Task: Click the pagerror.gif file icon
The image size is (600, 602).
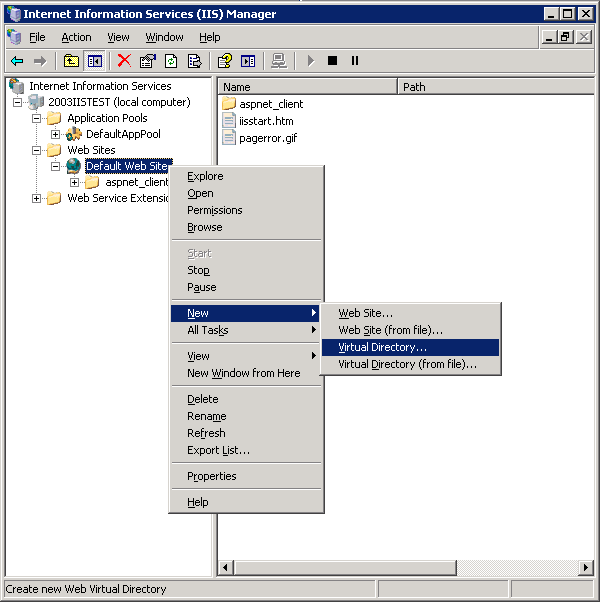Action: pos(229,137)
